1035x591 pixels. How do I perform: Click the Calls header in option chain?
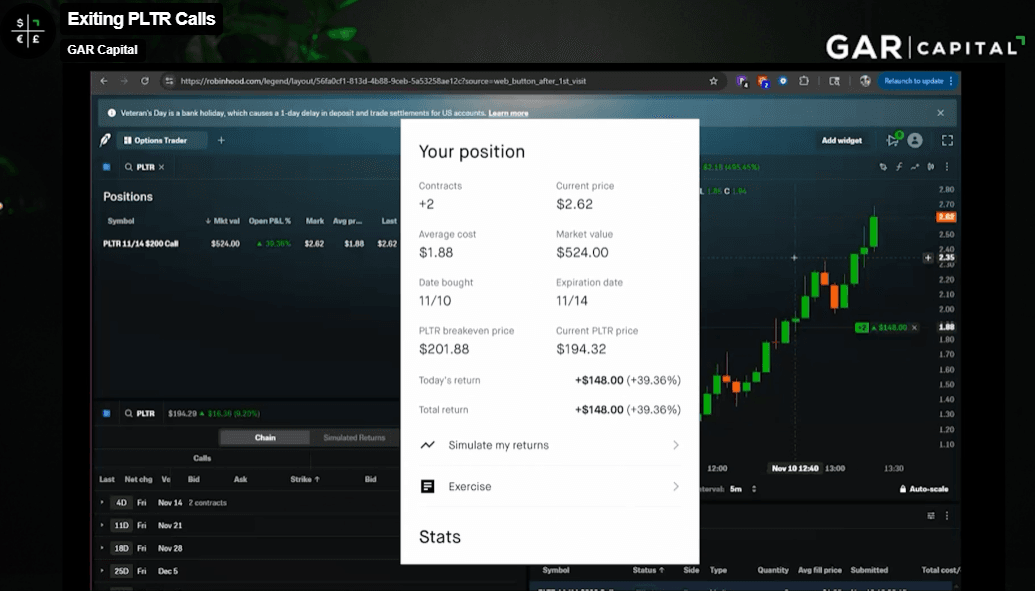(202, 458)
